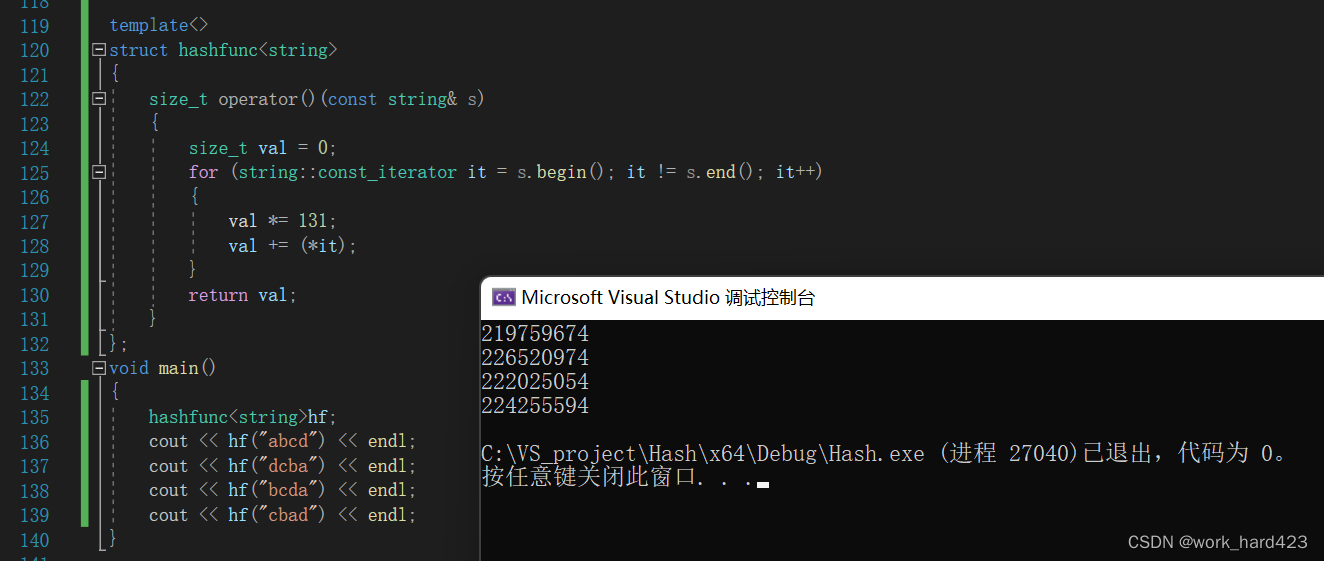This screenshot has width=1324, height=561.
Task: Click the 'val *= 131;' statement
Action: tap(283, 221)
